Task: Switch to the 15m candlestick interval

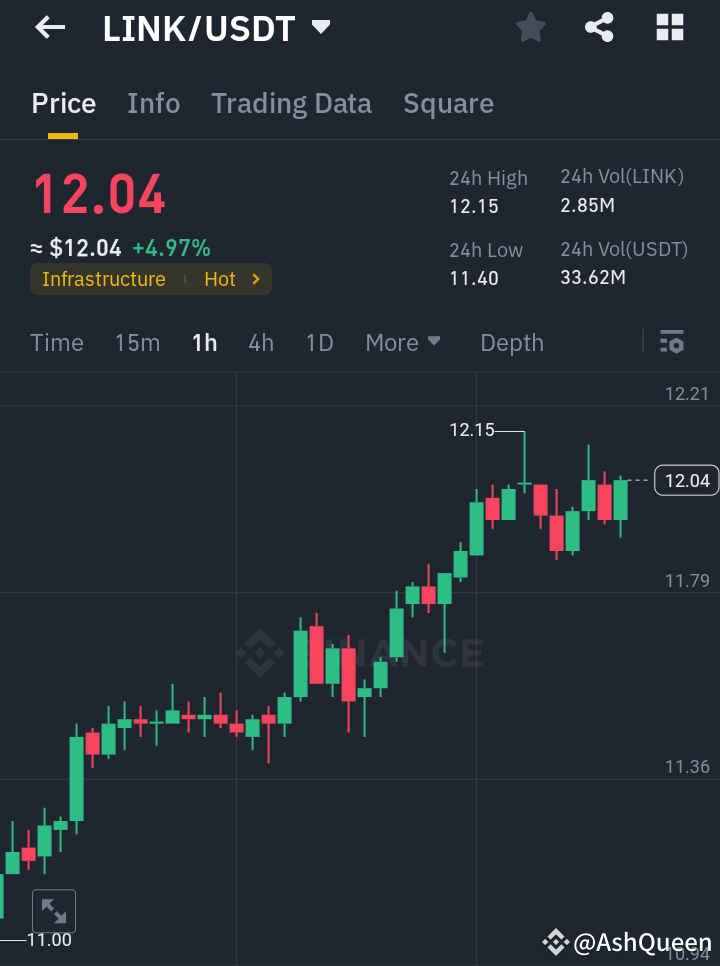Action: pos(137,342)
